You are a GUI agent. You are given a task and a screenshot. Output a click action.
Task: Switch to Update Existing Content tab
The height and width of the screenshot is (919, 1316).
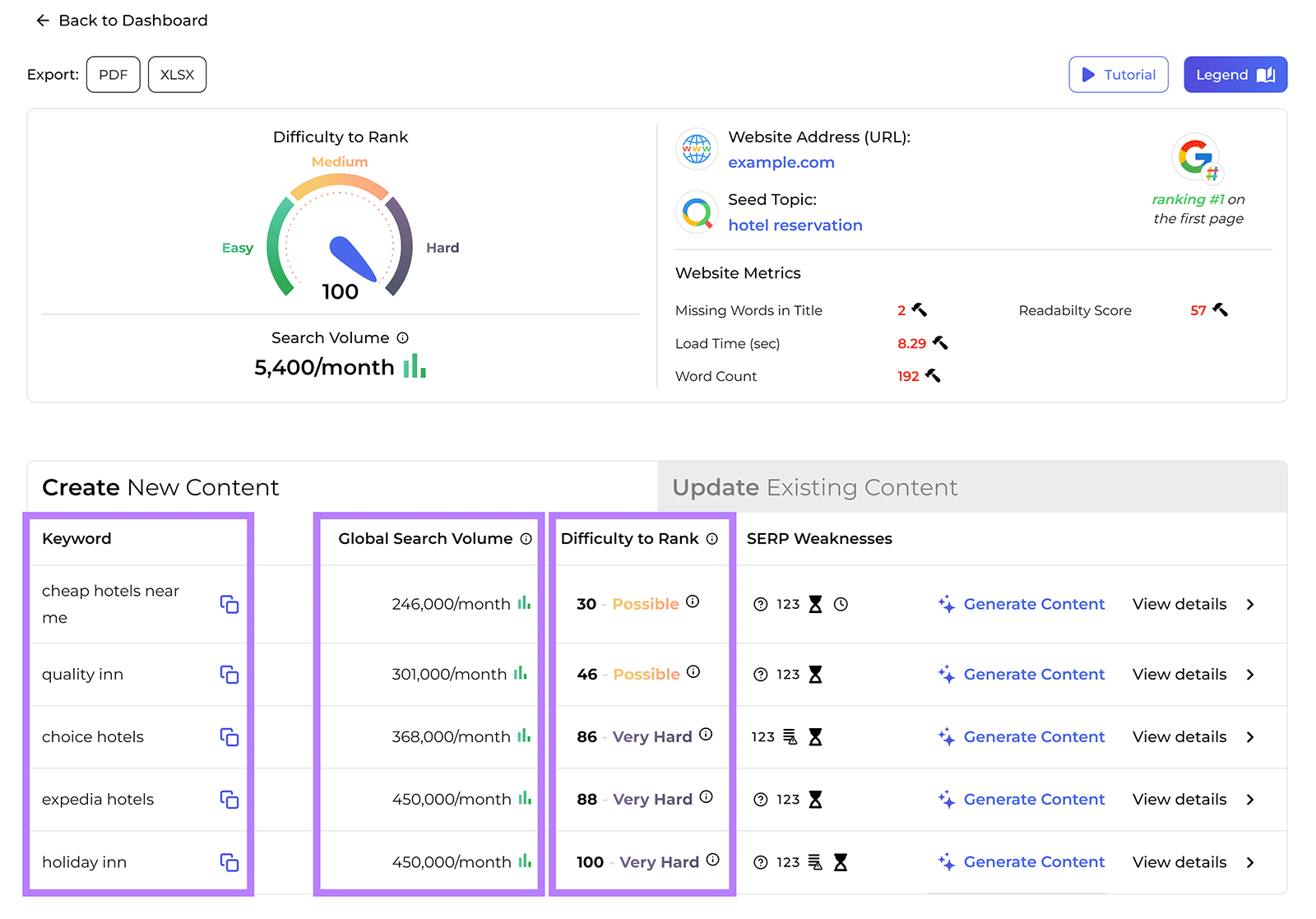click(x=814, y=488)
